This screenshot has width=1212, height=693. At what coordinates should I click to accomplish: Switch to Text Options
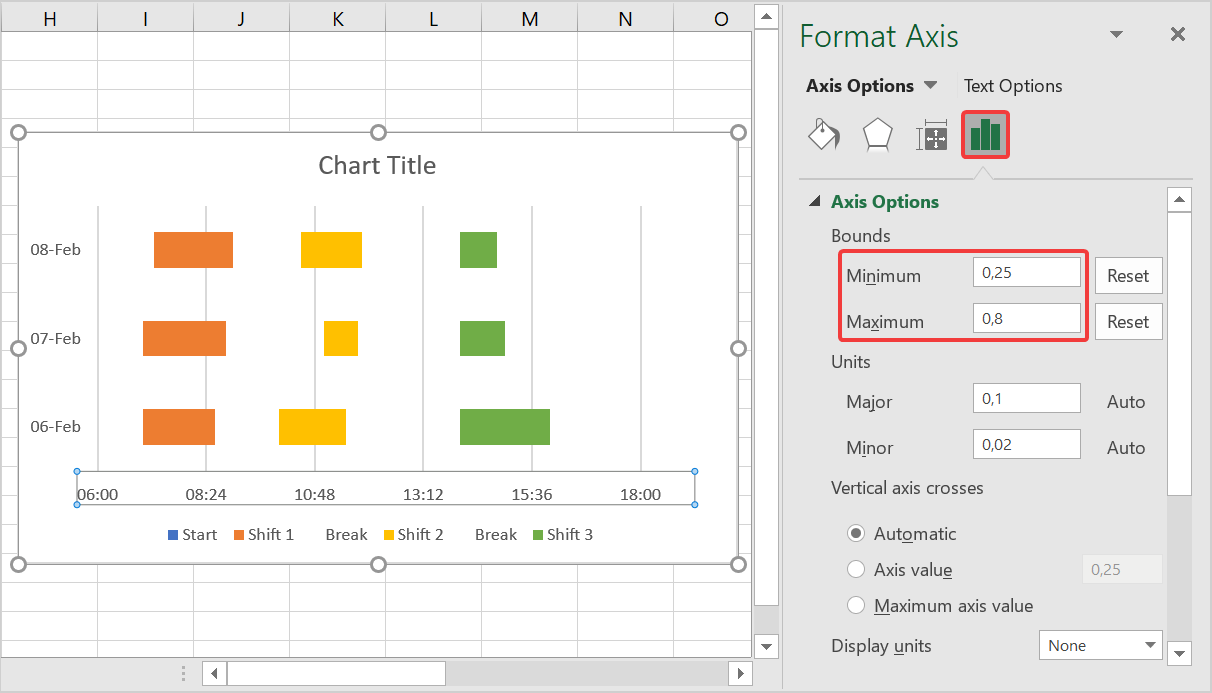pos(1013,86)
